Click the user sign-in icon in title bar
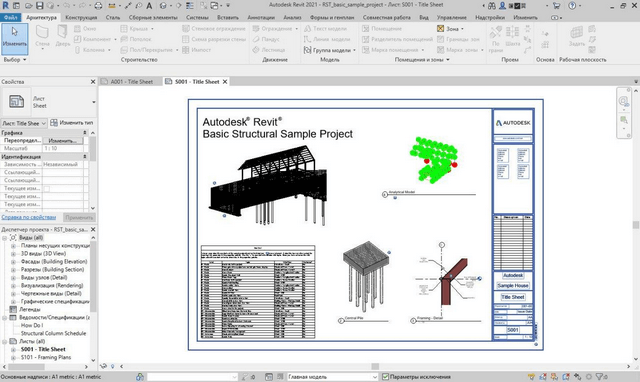 tap(502, 6)
